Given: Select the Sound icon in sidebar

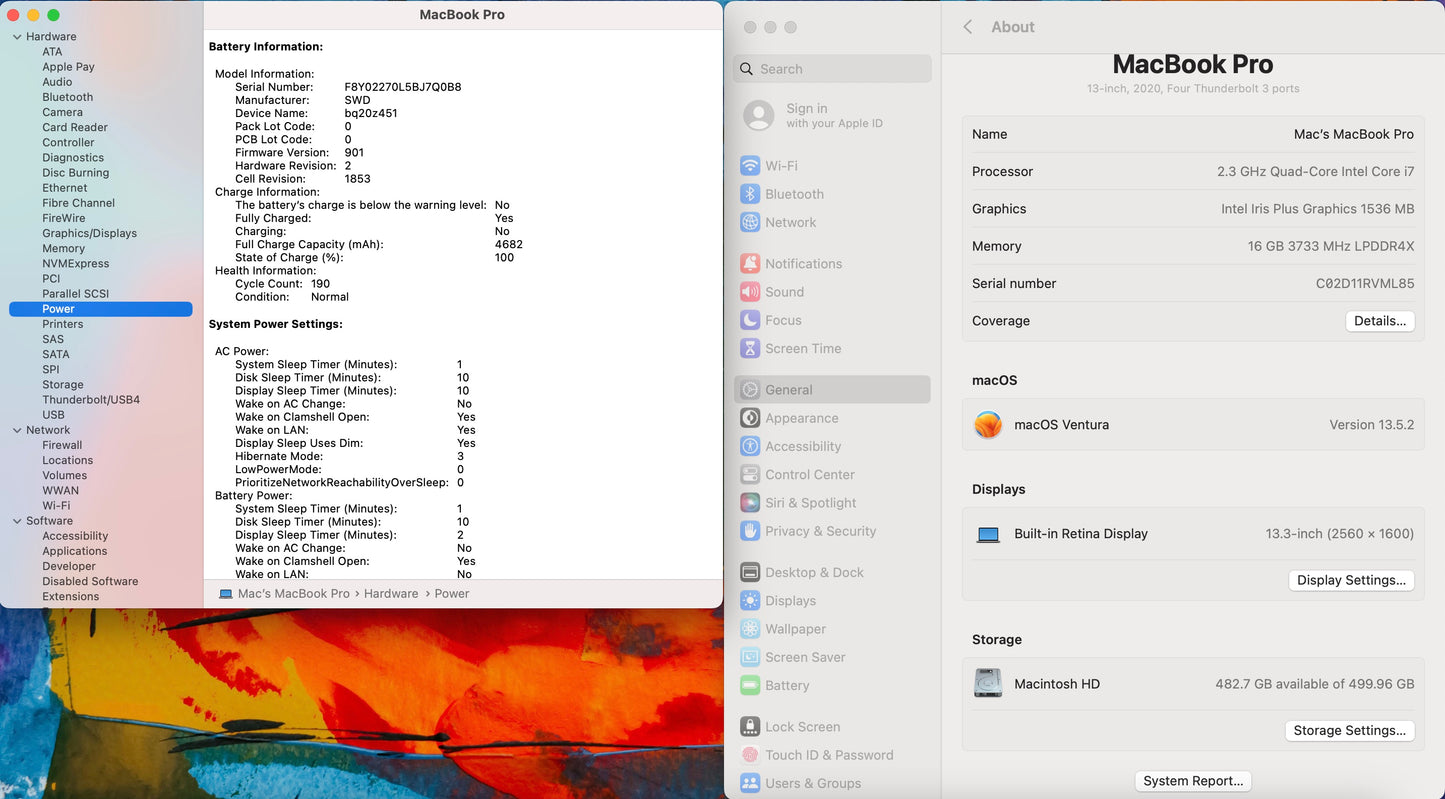Looking at the screenshot, I should 750,292.
